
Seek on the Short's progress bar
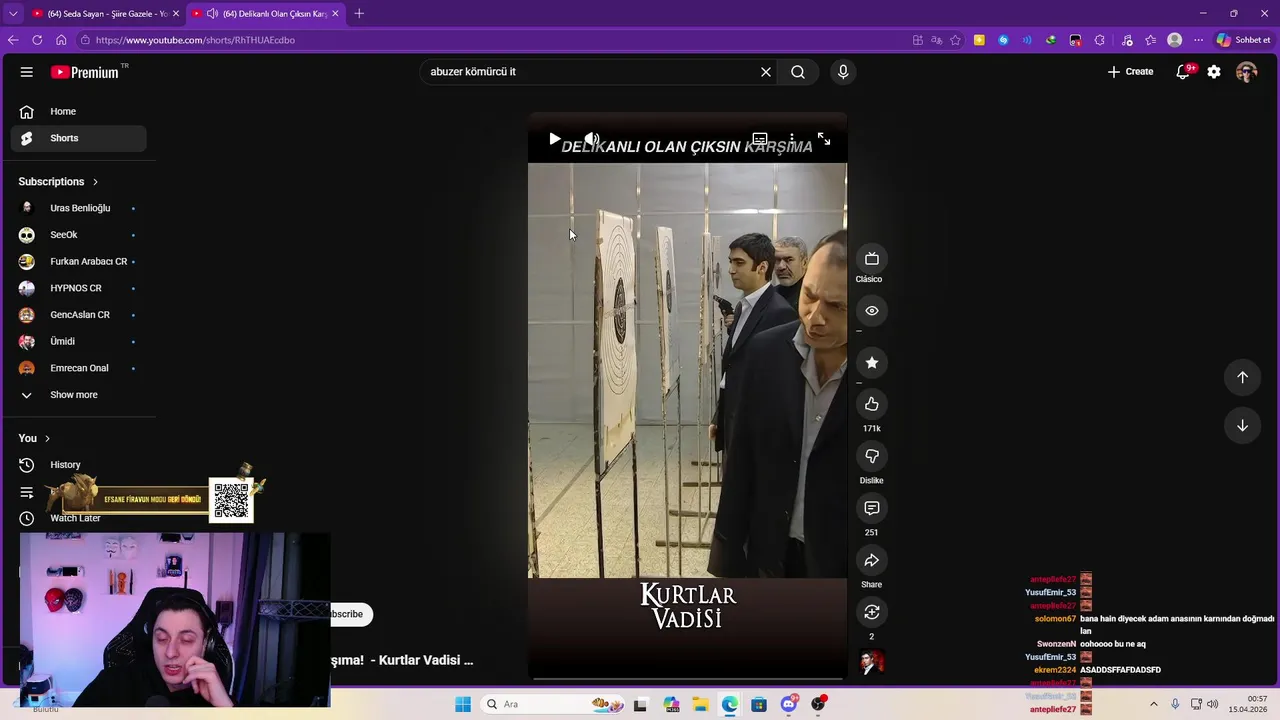[687, 678]
